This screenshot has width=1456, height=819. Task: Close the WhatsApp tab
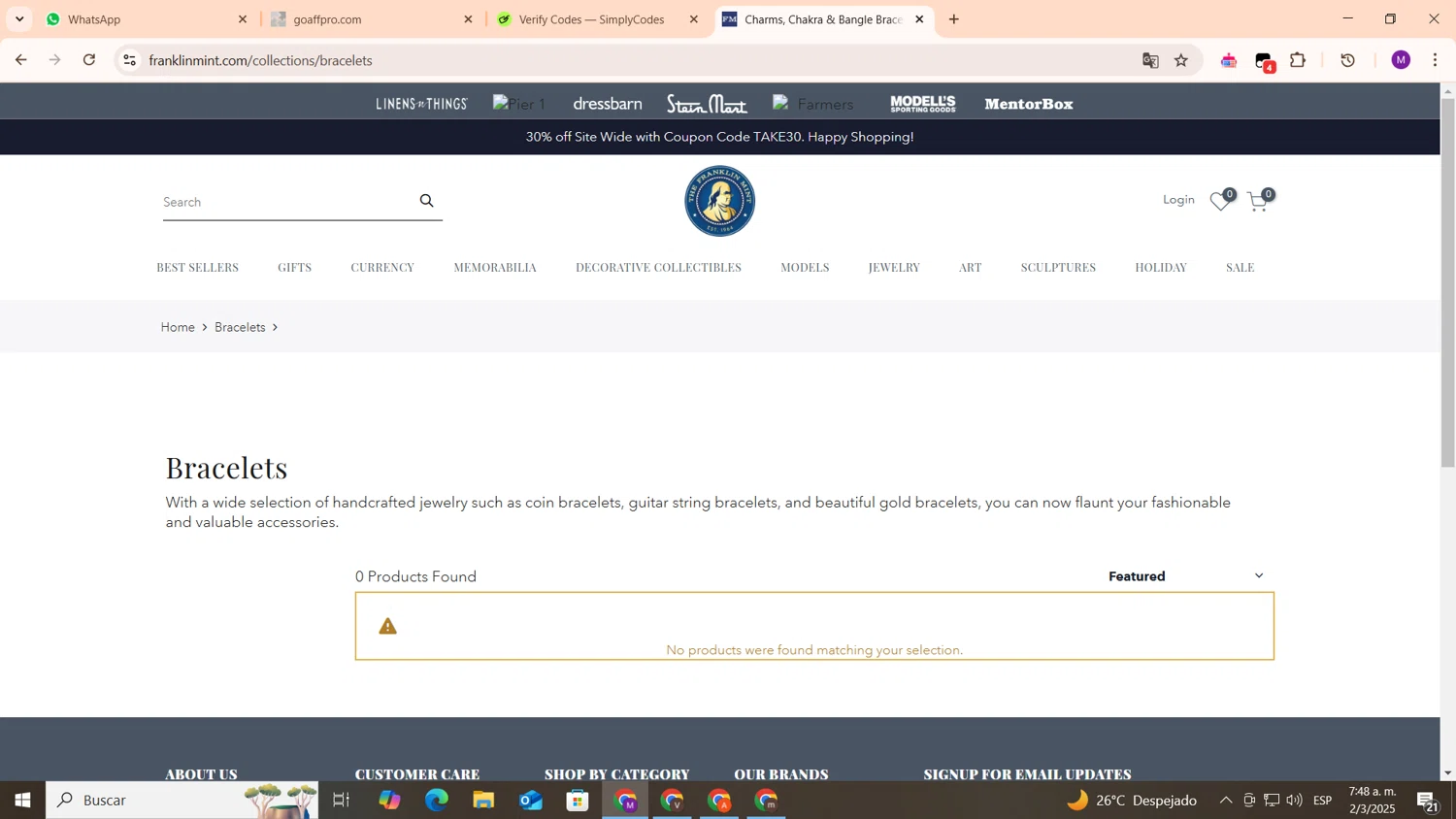pos(243,19)
